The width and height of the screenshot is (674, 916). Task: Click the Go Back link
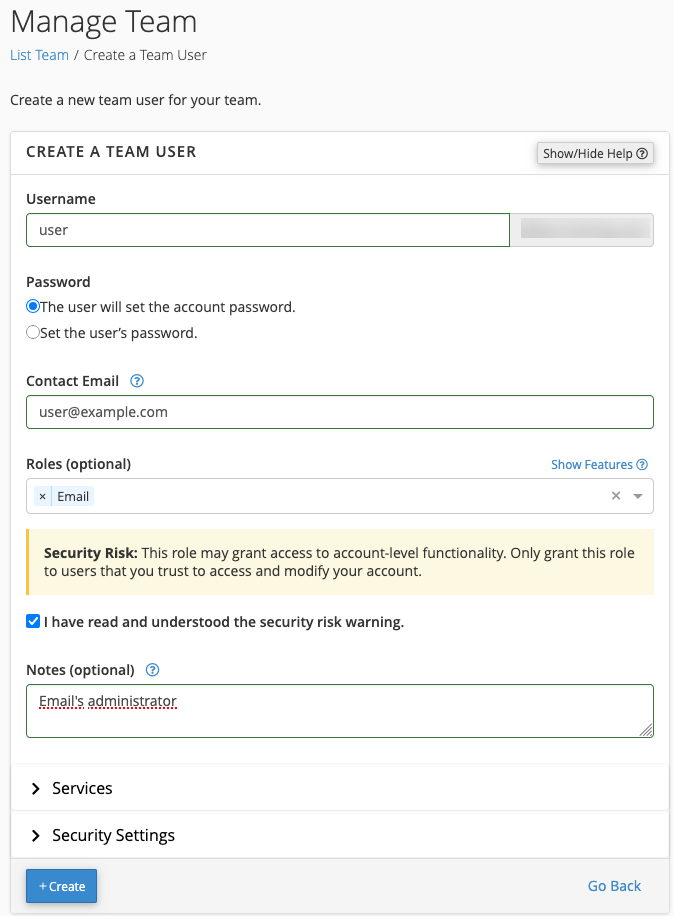[614, 886]
